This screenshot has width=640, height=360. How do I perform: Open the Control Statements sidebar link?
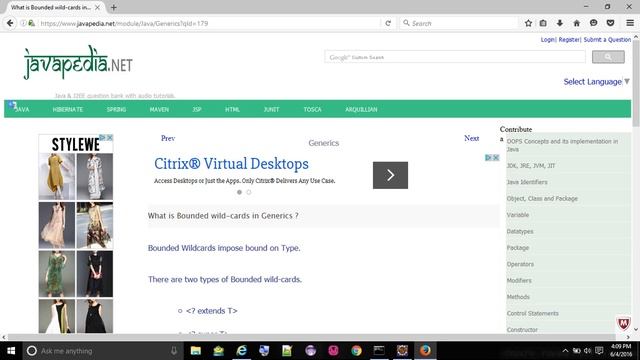[x=532, y=313]
